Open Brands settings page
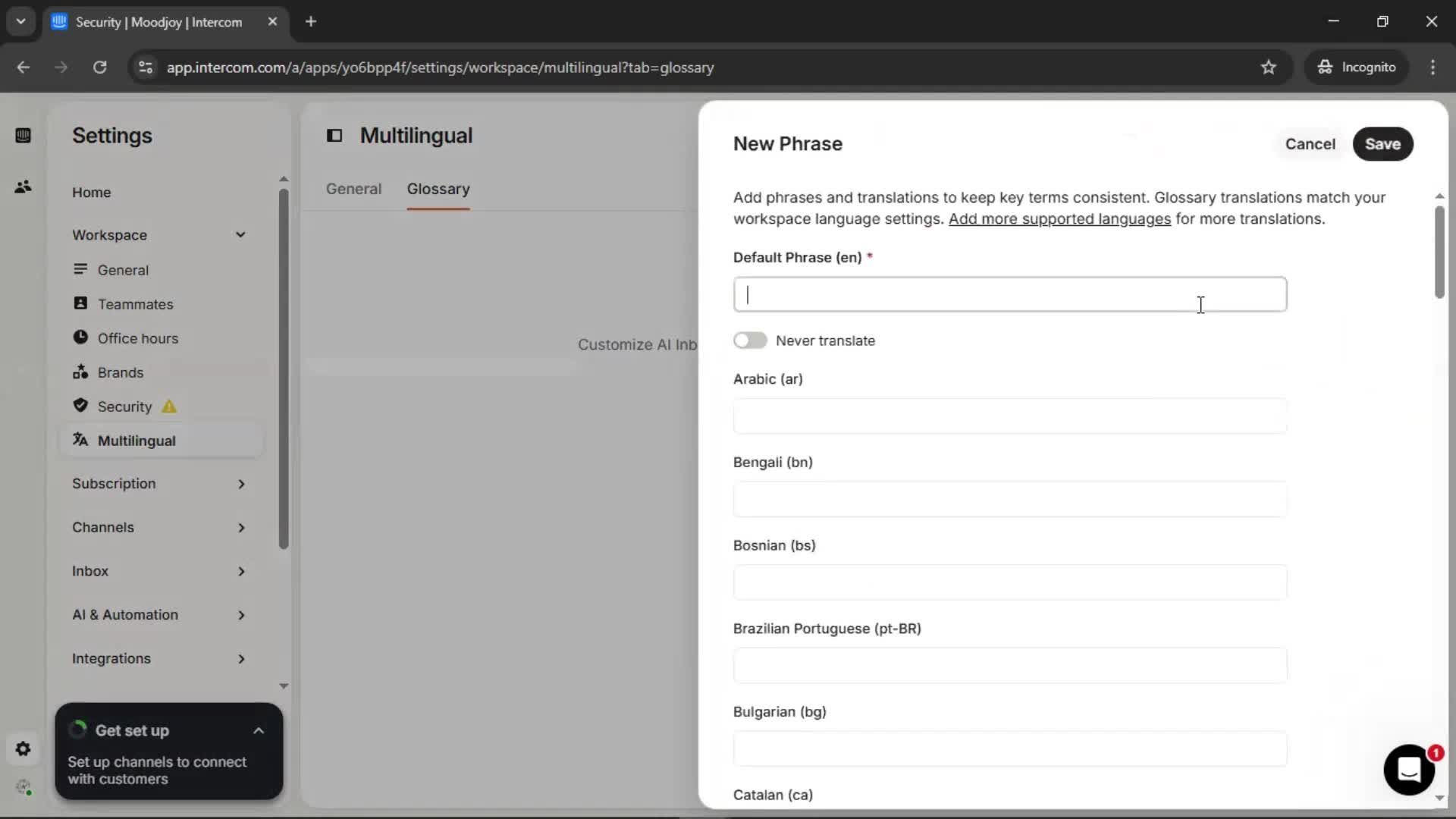This screenshot has height=819, width=1456. (x=120, y=372)
